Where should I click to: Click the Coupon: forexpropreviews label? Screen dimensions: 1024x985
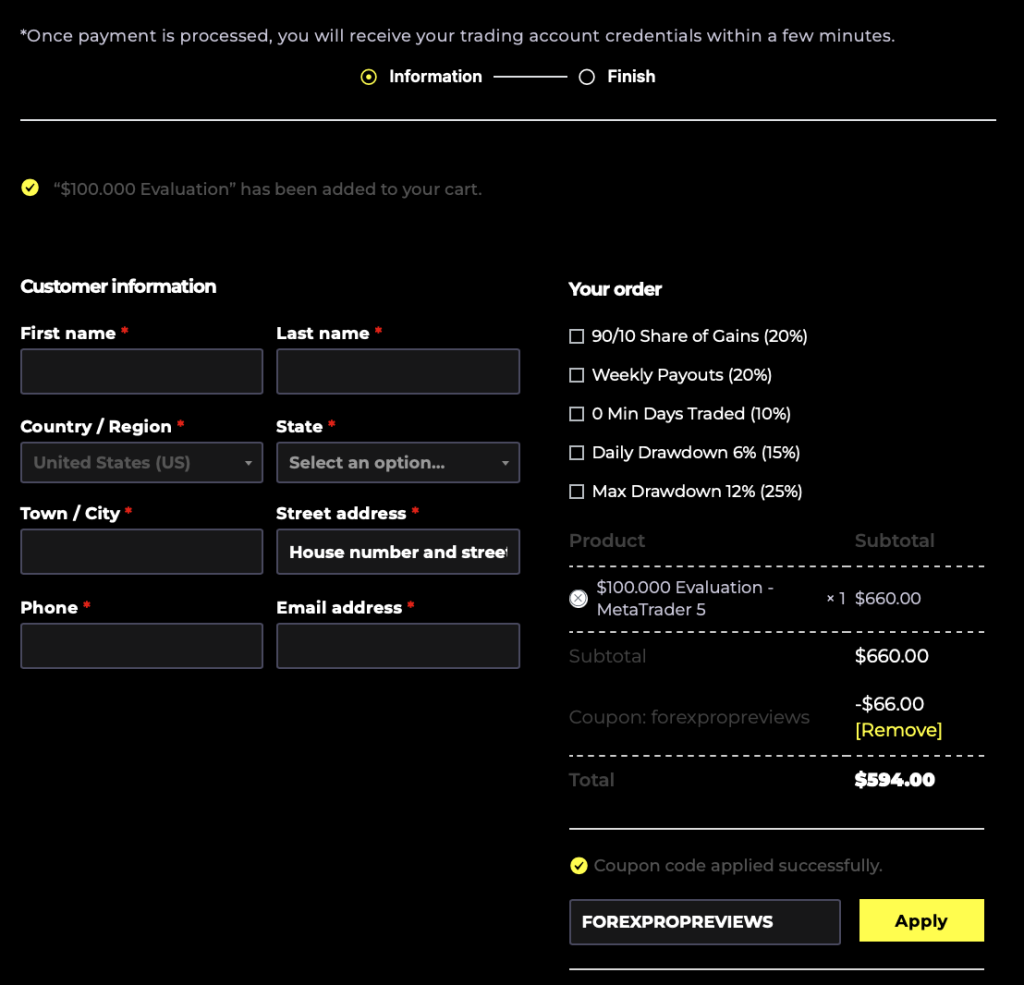click(x=689, y=717)
